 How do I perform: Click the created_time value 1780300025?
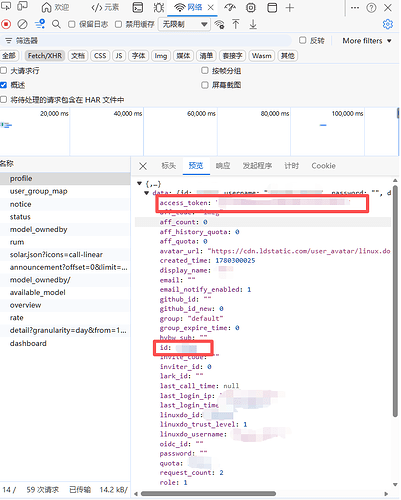(x=235, y=260)
